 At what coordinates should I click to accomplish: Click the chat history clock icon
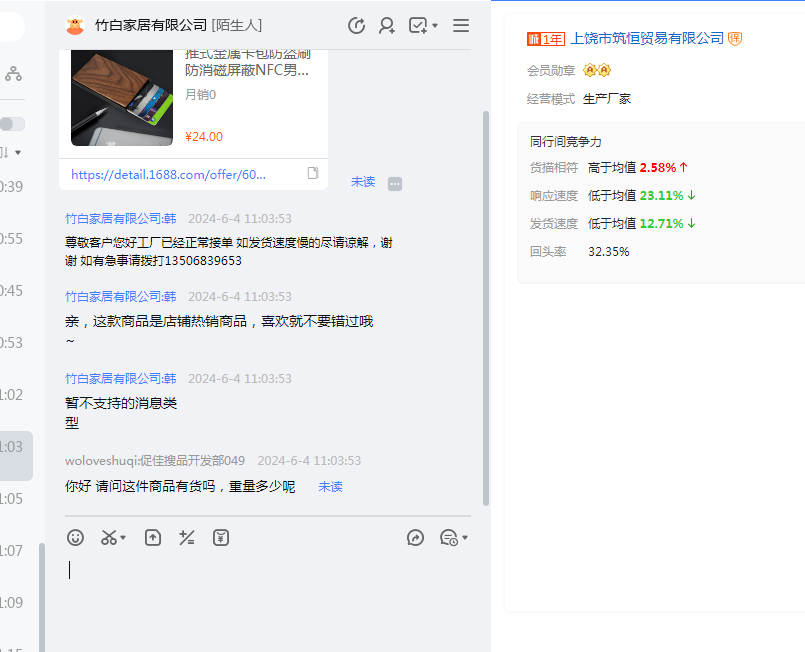pyautogui.click(x=356, y=25)
